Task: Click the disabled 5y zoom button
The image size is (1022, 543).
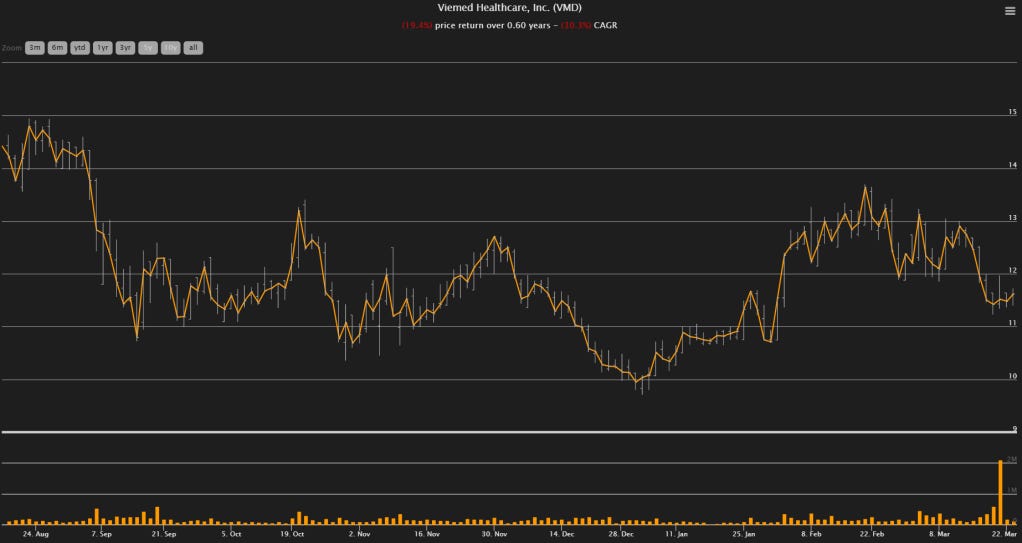Action: click(x=148, y=48)
